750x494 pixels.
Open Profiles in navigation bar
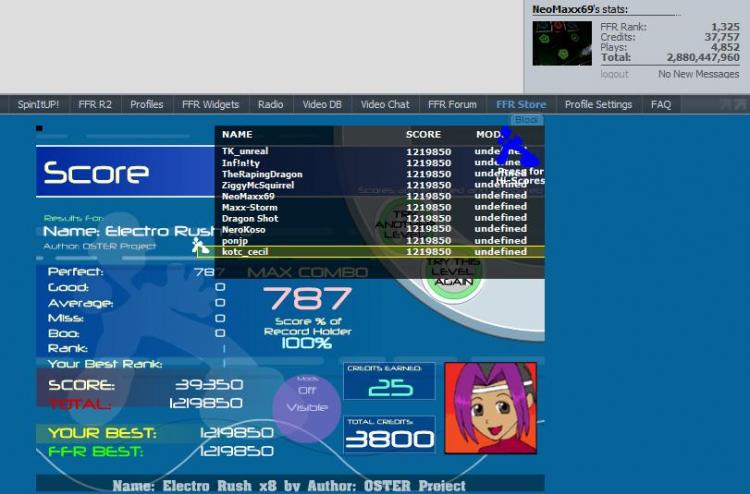(x=146, y=104)
